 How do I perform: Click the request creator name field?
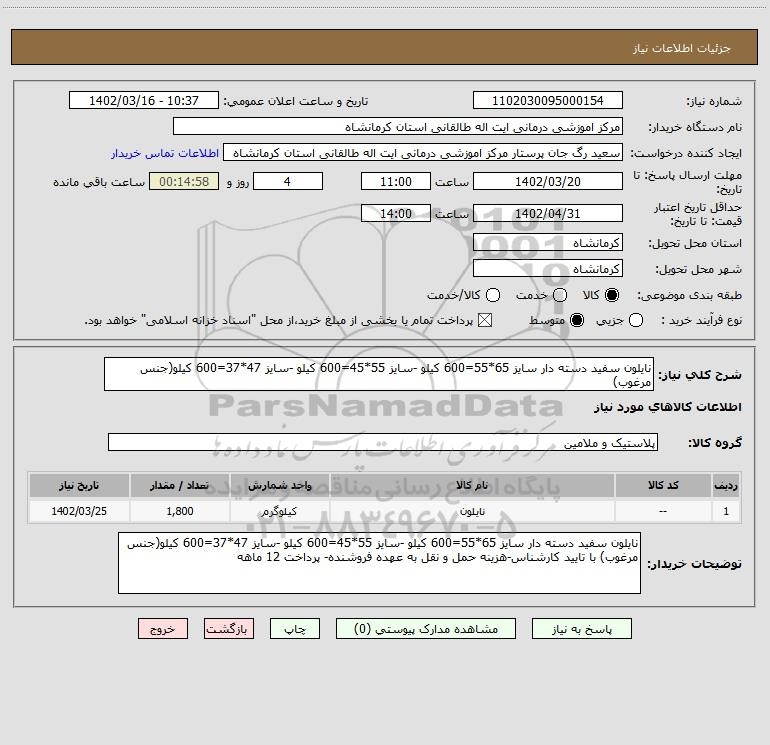(x=423, y=153)
